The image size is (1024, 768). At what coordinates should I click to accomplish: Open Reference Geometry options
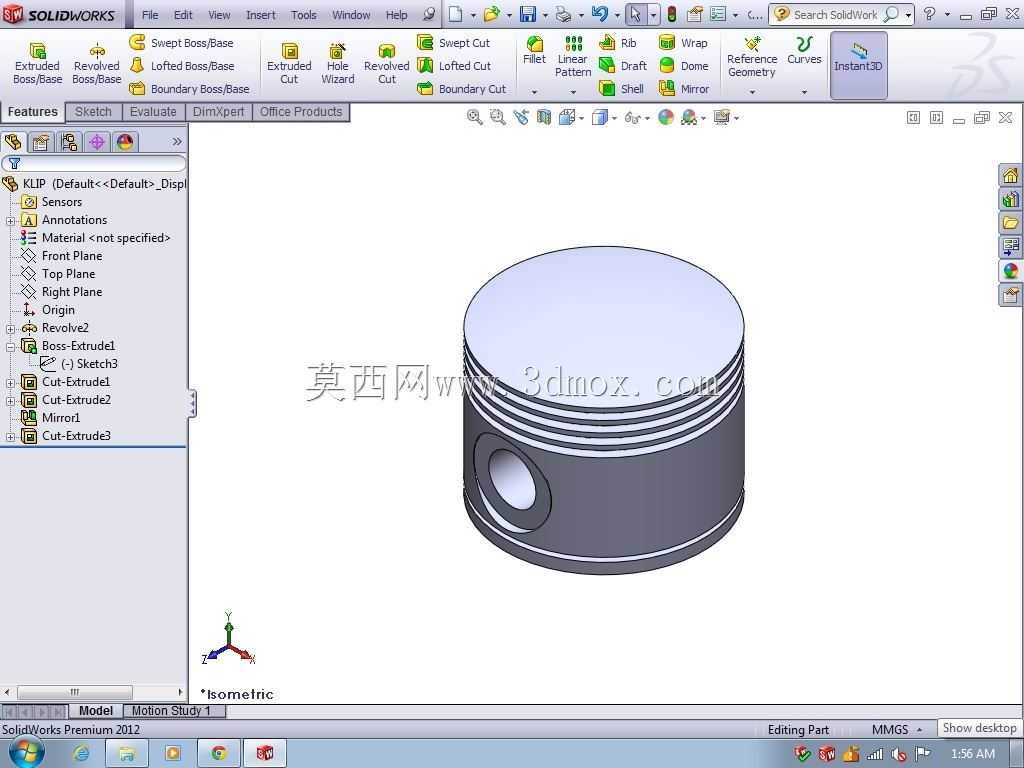[752, 57]
